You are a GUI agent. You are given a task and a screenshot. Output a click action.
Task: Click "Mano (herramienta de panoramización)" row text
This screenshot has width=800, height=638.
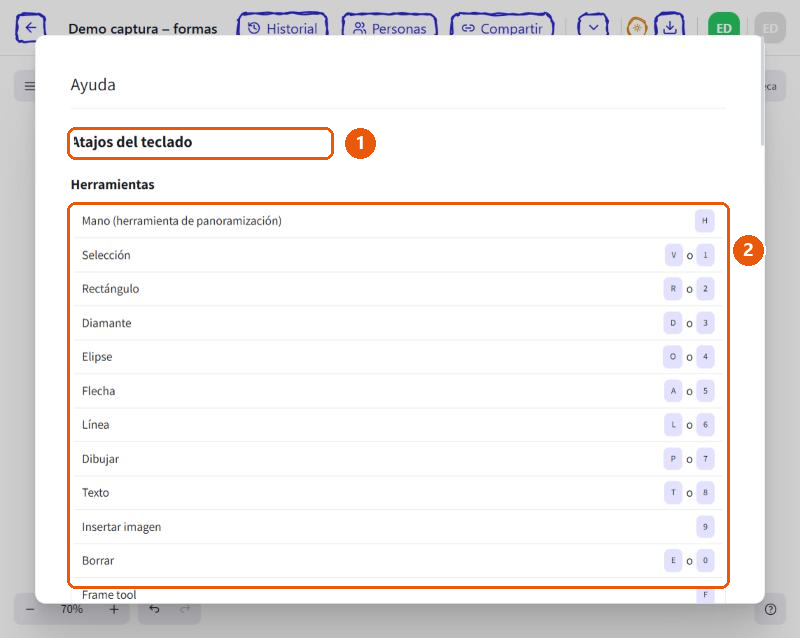tap(182, 220)
